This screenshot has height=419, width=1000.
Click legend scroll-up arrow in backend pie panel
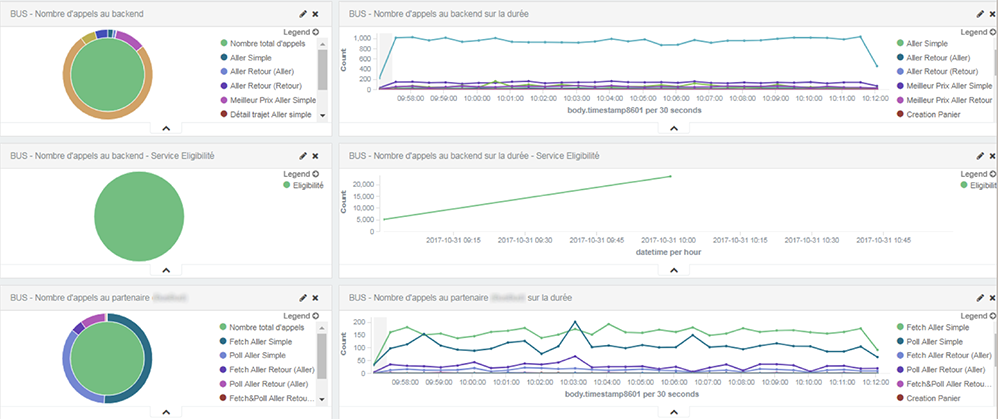pos(322,43)
